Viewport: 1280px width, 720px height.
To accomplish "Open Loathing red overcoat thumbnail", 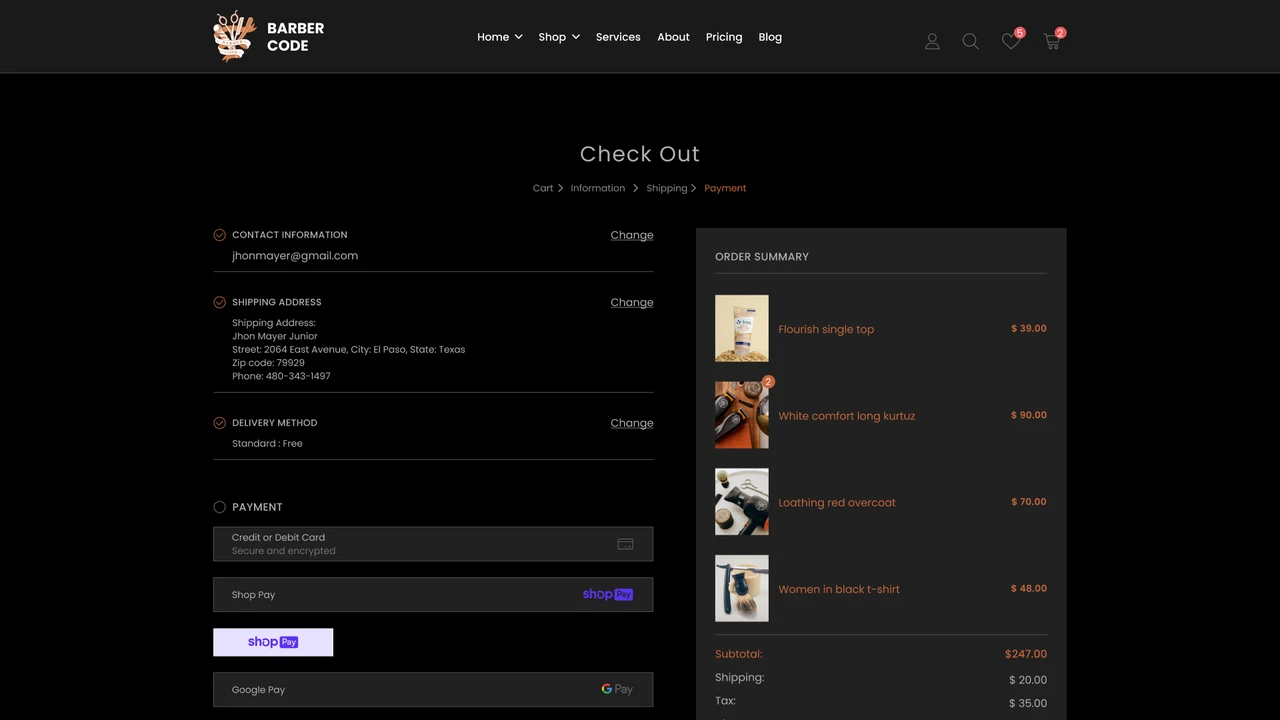I will [742, 502].
